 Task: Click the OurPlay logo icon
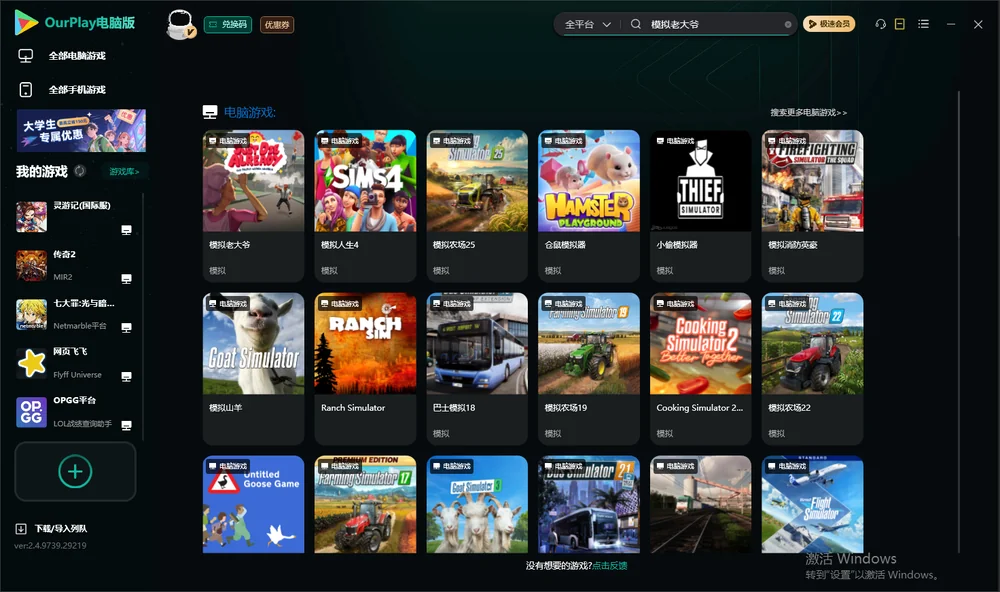tap(26, 23)
